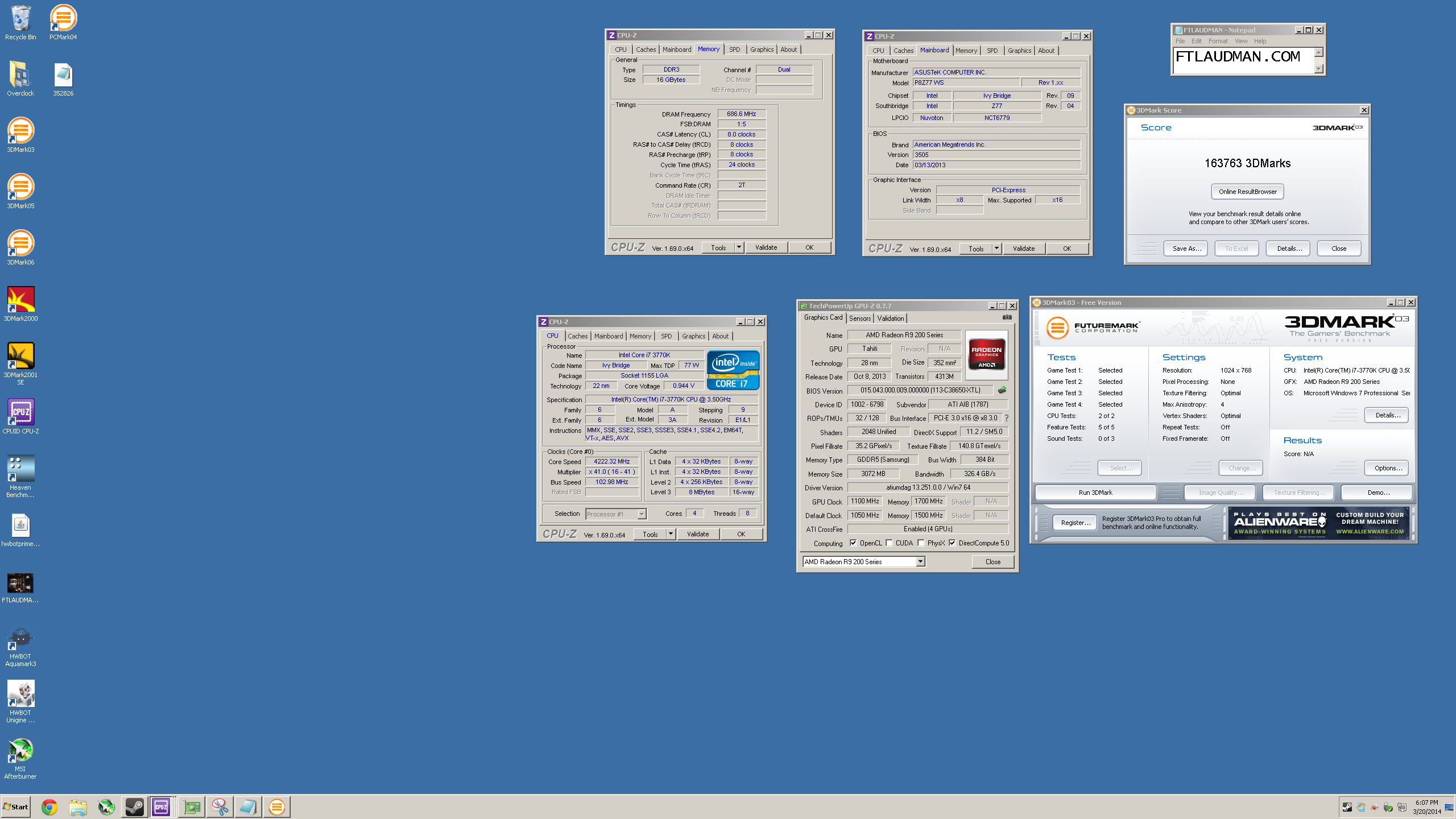
Task: Open Google Chrome from the taskbar
Action: 49,807
